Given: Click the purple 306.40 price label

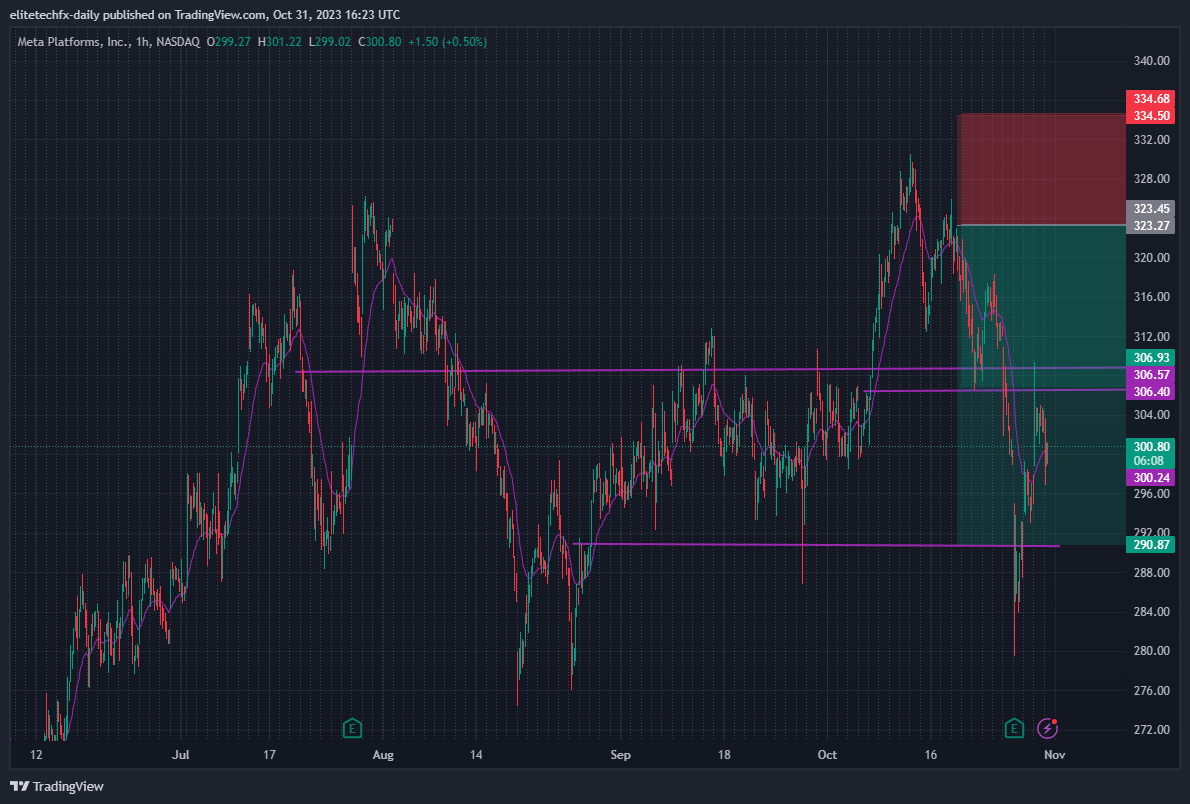Looking at the screenshot, I should [1151, 392].
